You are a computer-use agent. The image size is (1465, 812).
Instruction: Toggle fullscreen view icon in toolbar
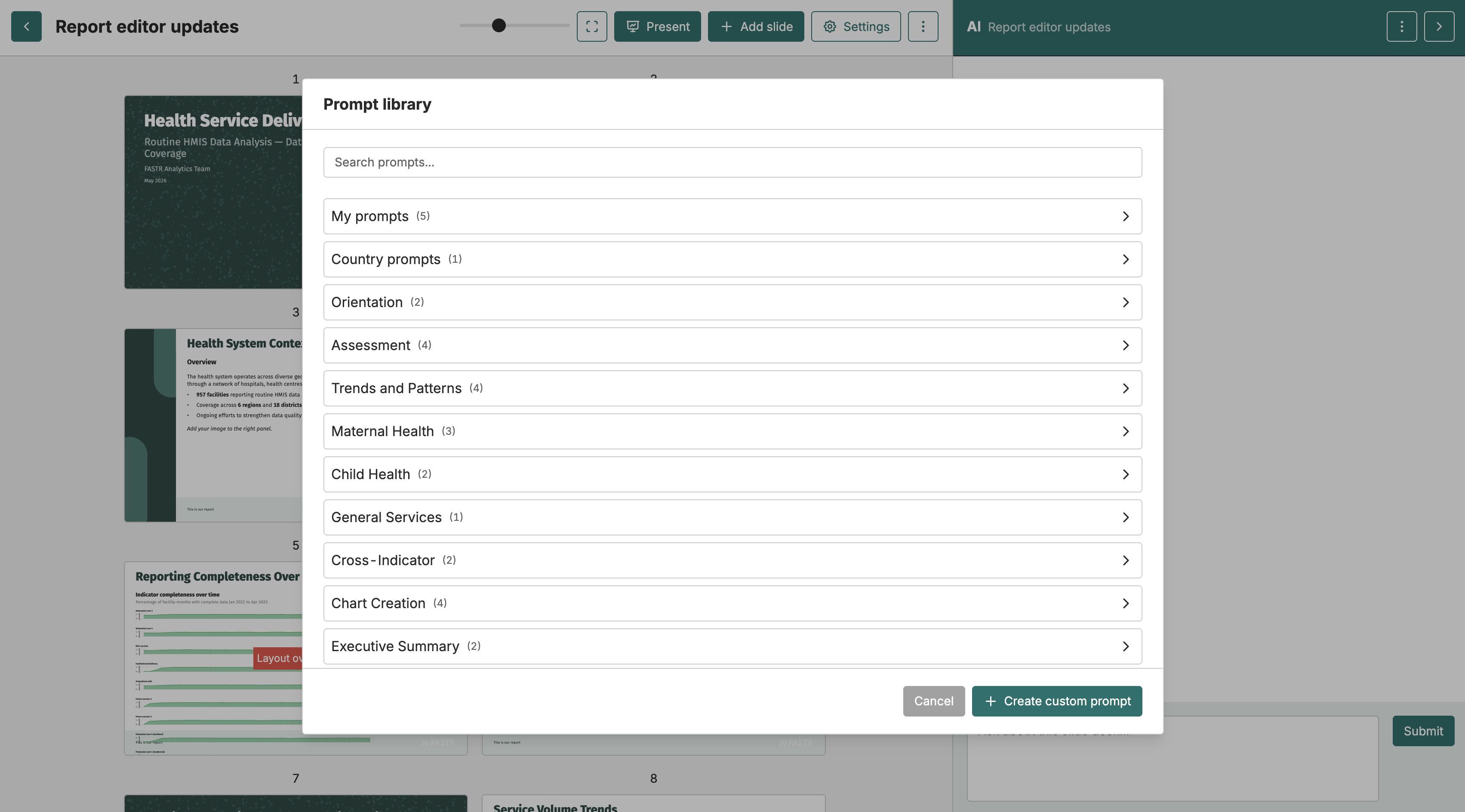click(x=591, y=26)
